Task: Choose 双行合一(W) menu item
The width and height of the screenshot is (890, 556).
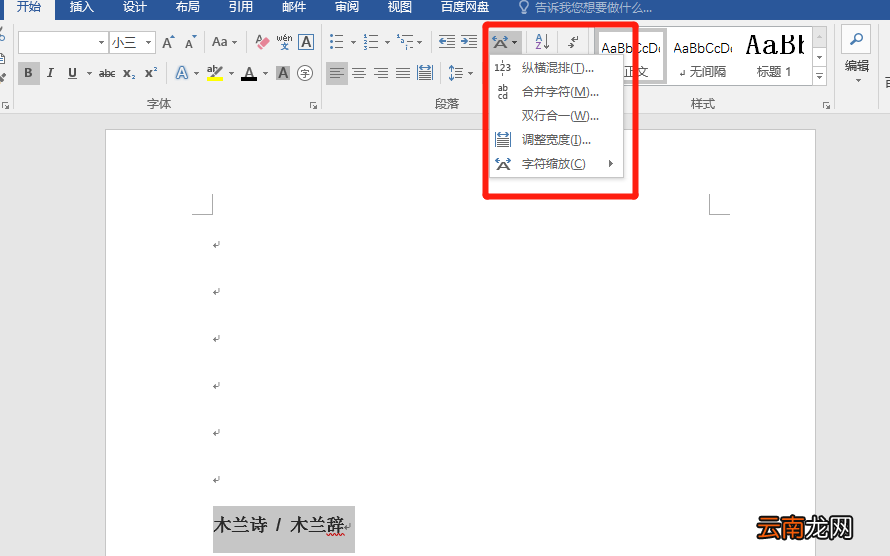Action: tap(556, 116)
